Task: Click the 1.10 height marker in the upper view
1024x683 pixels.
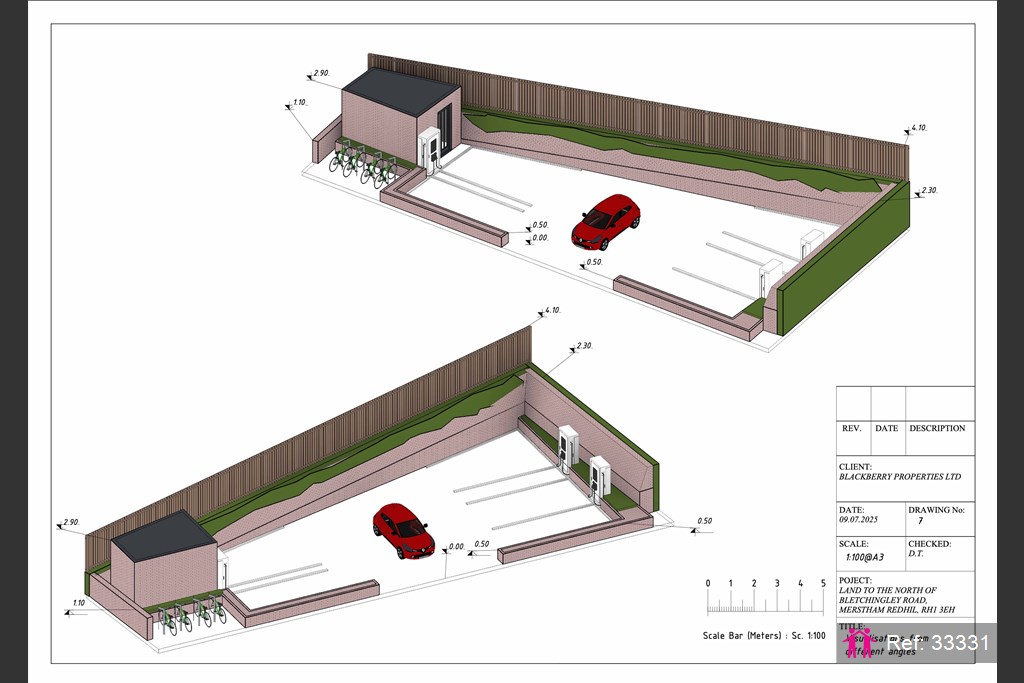Action: [299, 103]
